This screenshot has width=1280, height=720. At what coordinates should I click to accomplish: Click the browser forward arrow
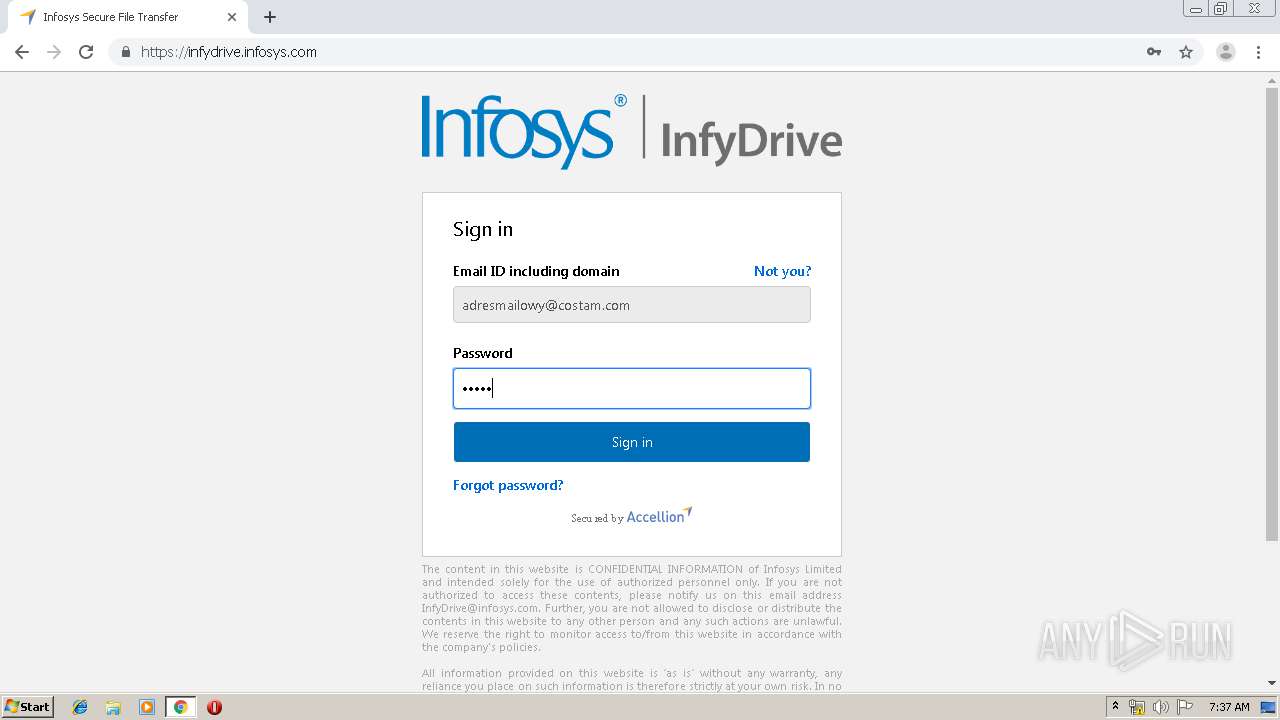click(x=54, y=52)
